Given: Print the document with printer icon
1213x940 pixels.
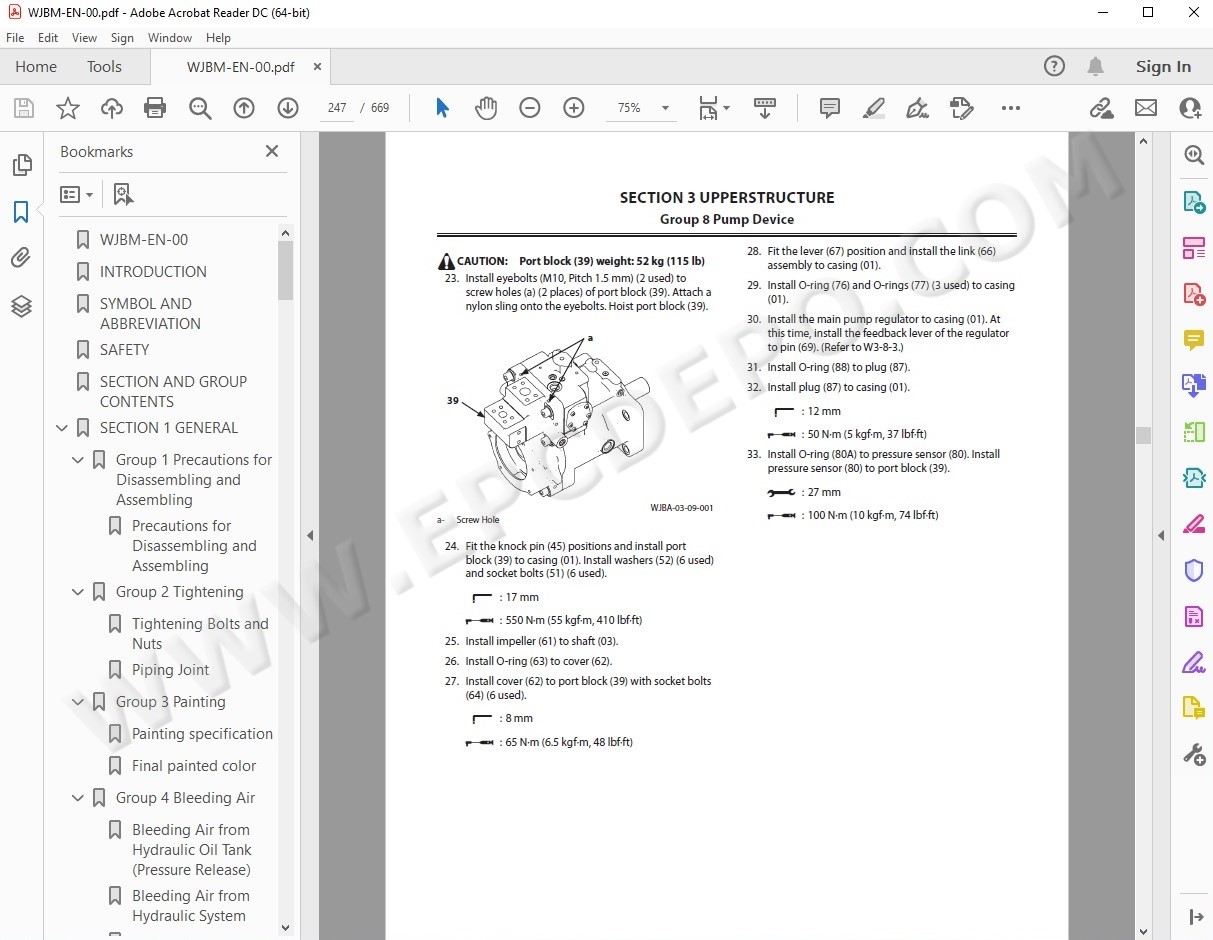Looking at the screenshot, I should pyautogui.click(x=155, y=108).
